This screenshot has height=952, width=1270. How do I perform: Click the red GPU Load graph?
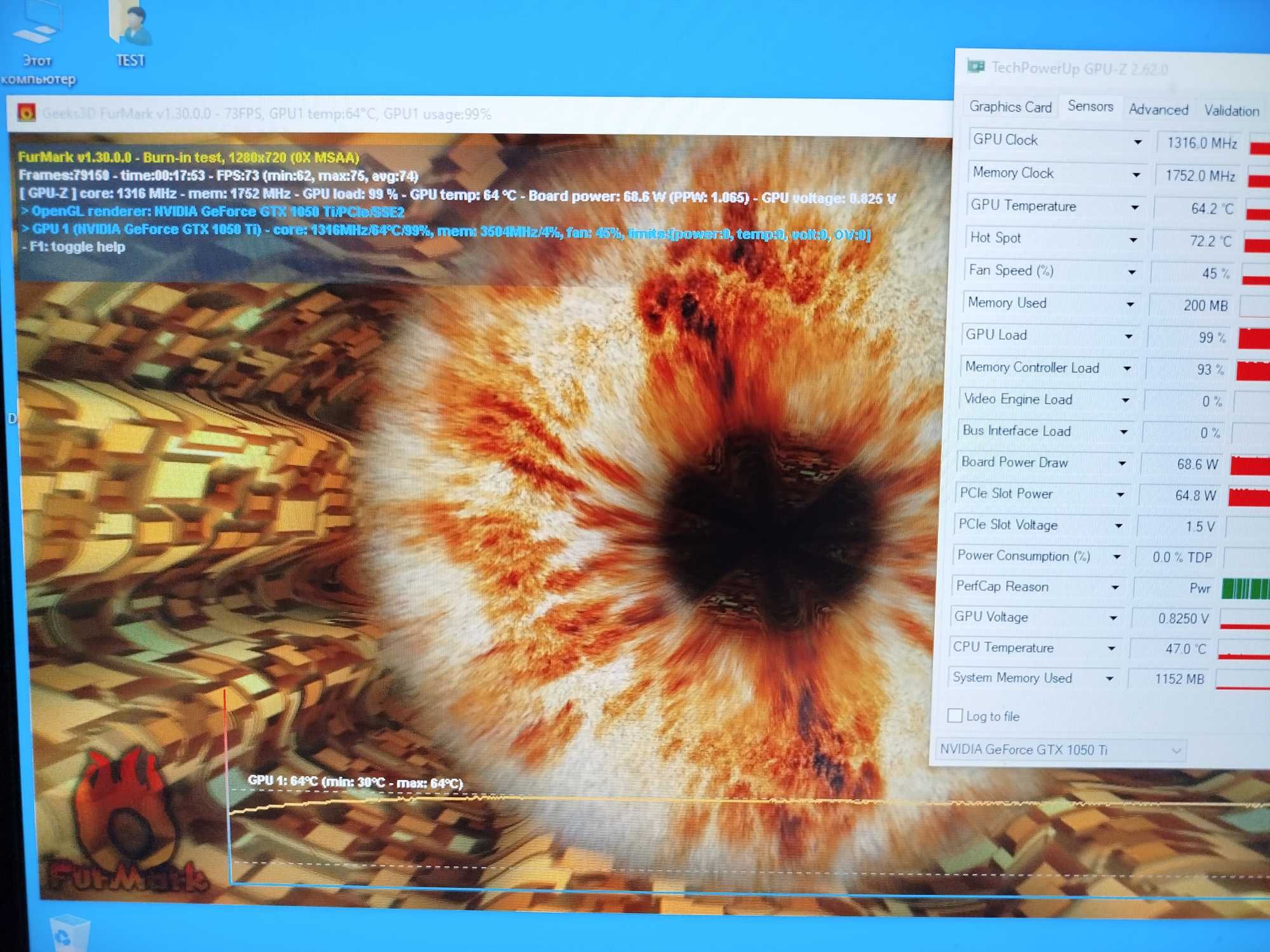pyautogui.click(x=1254, y=338)
